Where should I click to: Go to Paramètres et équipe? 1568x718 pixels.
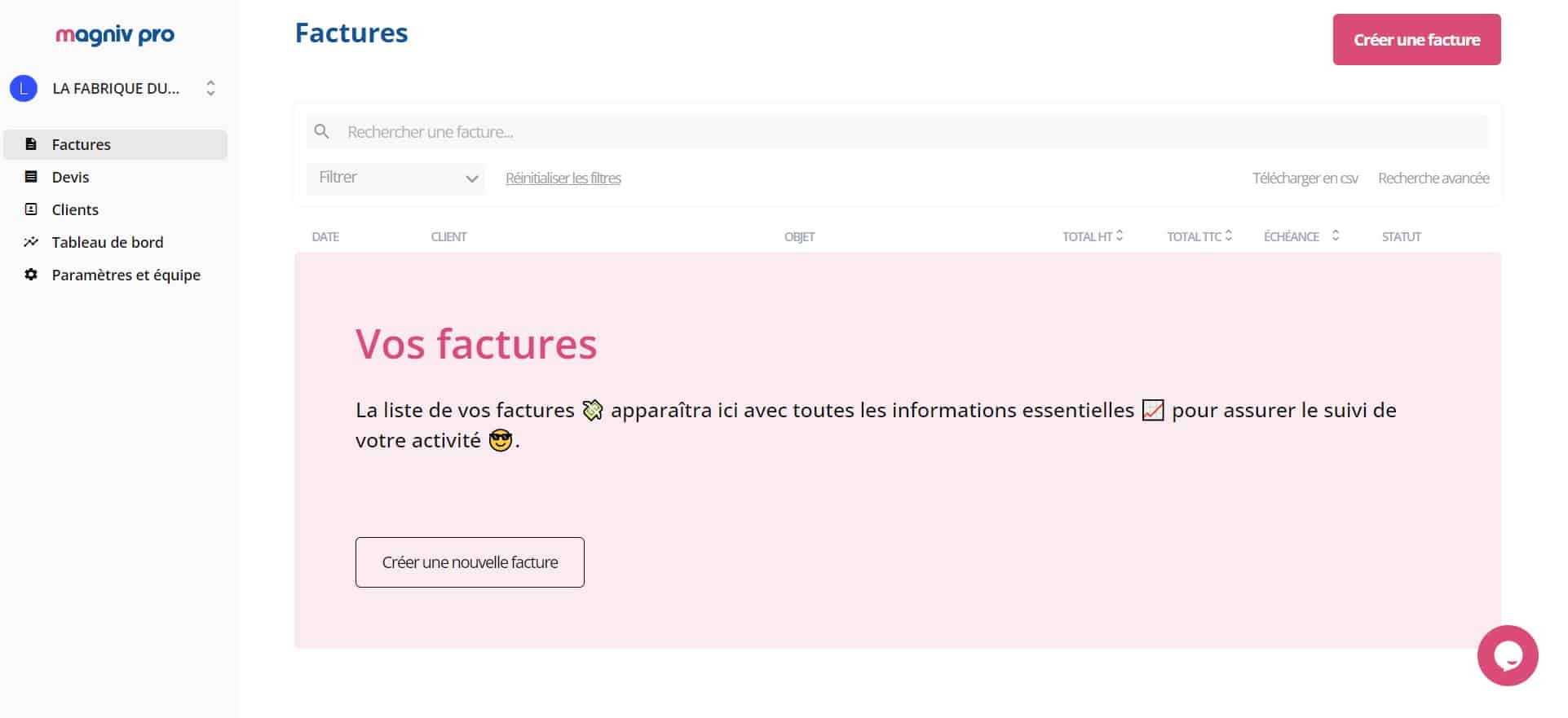pyautogui.click(x=126, y=275)
